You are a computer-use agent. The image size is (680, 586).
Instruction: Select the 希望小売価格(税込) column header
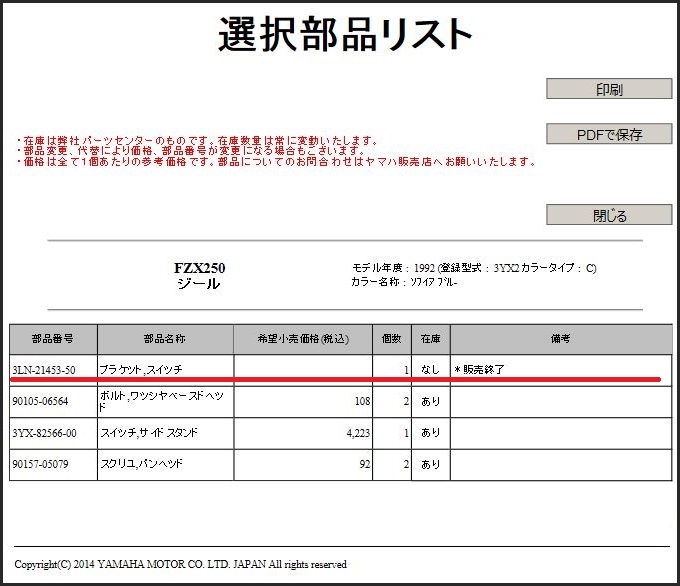coord(302,339)
